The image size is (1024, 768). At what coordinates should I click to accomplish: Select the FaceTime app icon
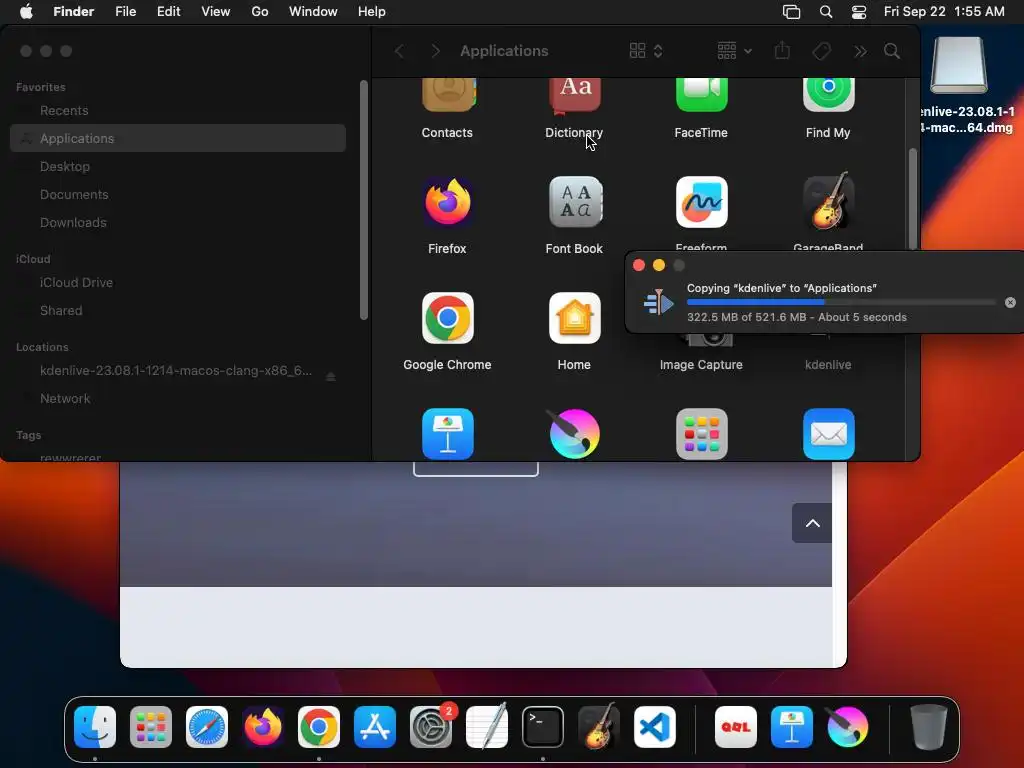point(701,94)
